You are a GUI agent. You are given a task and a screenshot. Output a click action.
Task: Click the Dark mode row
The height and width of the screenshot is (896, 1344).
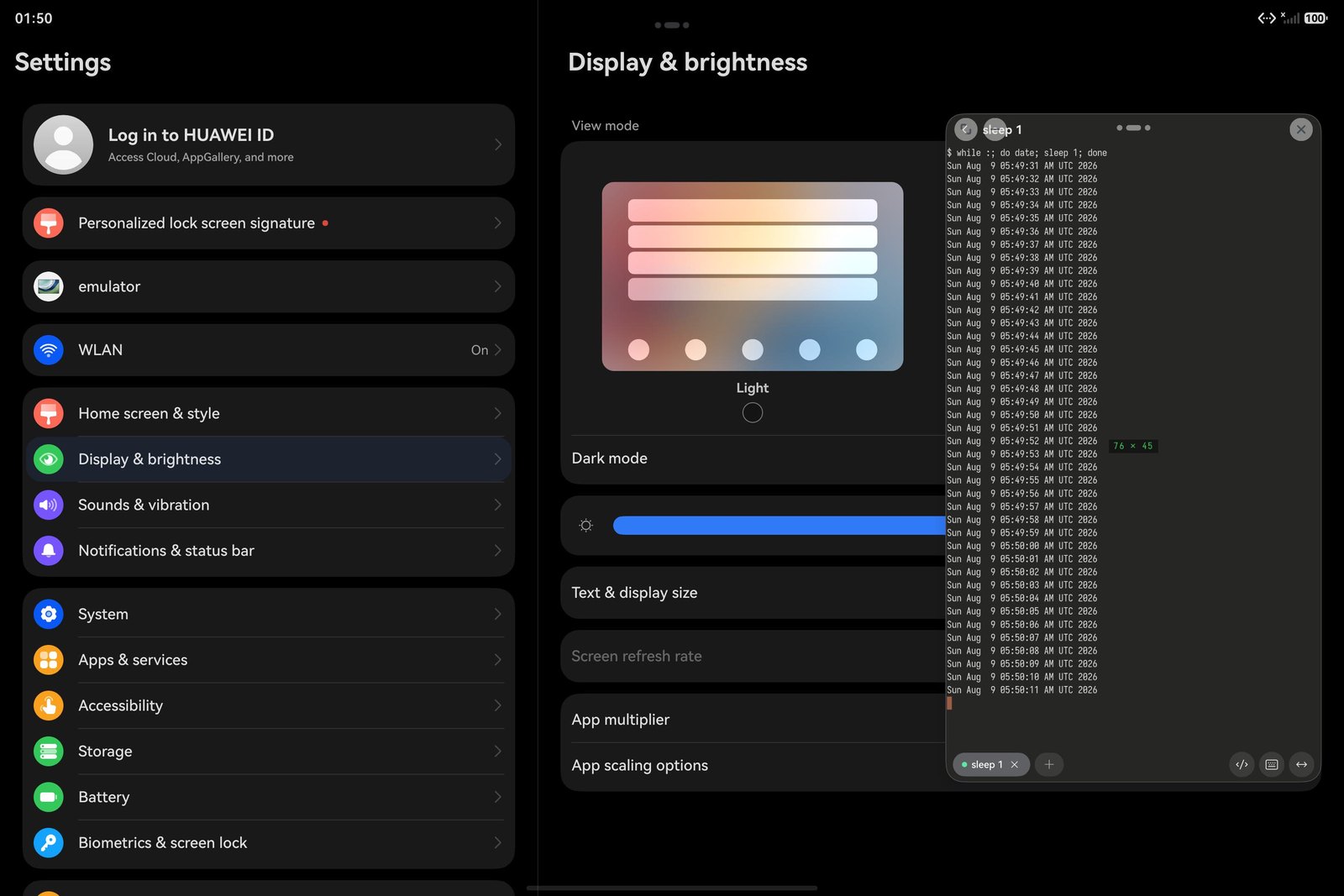coord(753,458)
